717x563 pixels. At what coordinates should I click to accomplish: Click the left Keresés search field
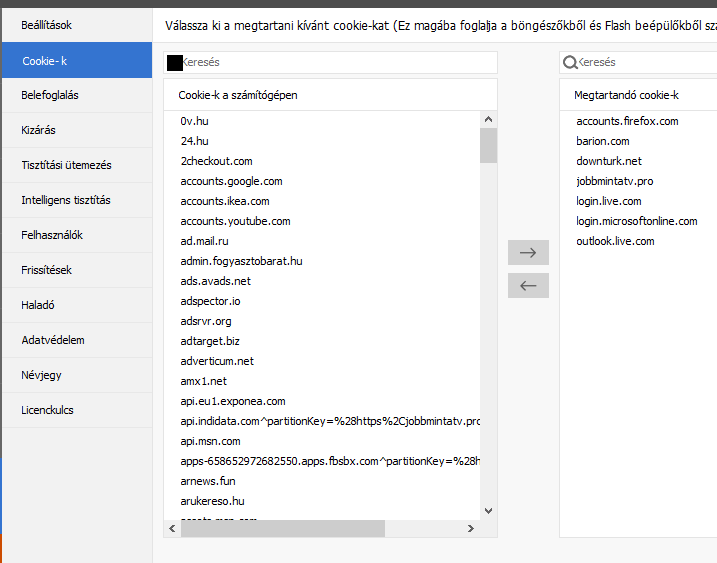click(x=330, y=62)
